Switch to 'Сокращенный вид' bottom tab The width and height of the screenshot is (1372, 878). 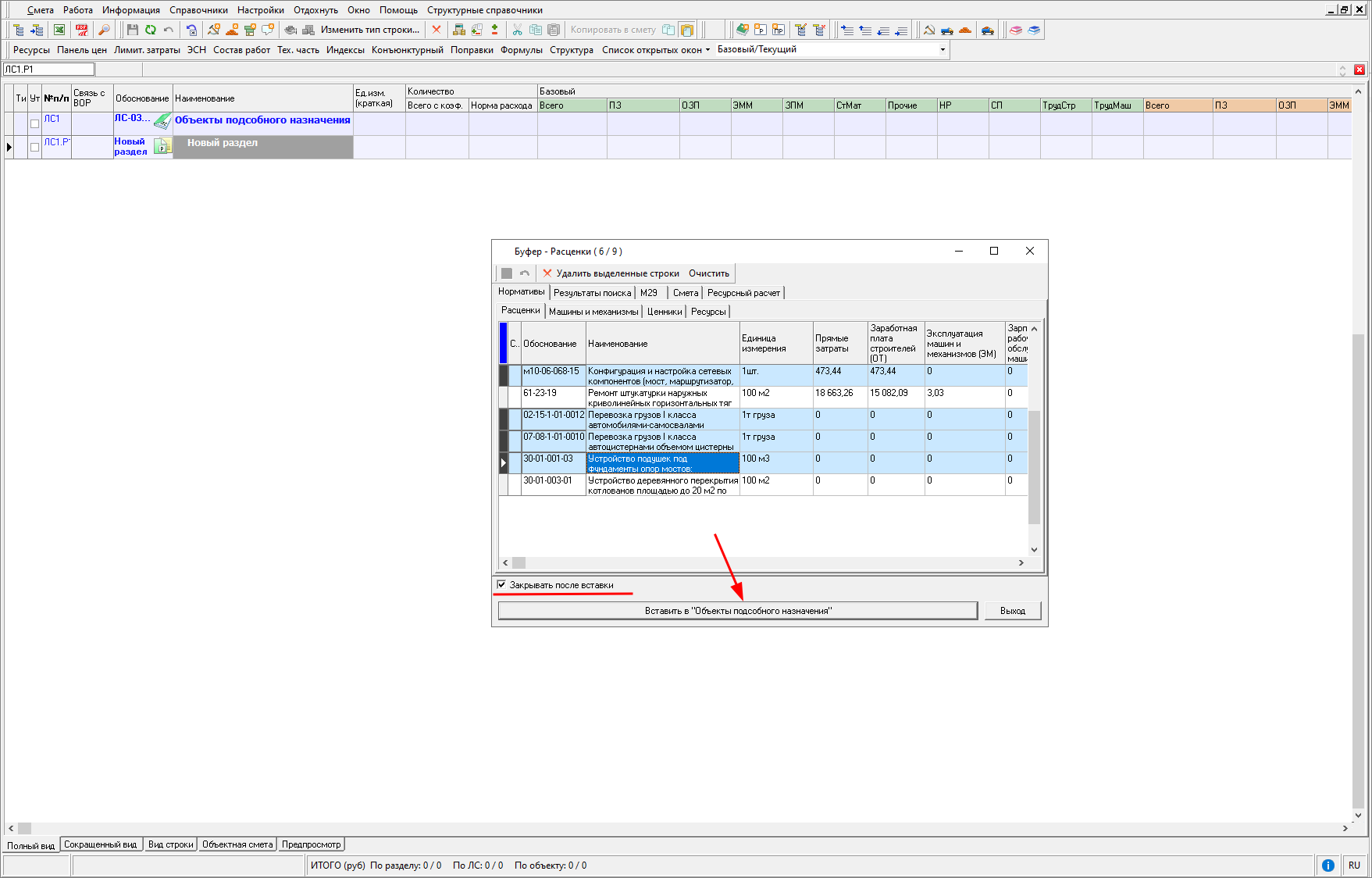[x=100, y=844]
